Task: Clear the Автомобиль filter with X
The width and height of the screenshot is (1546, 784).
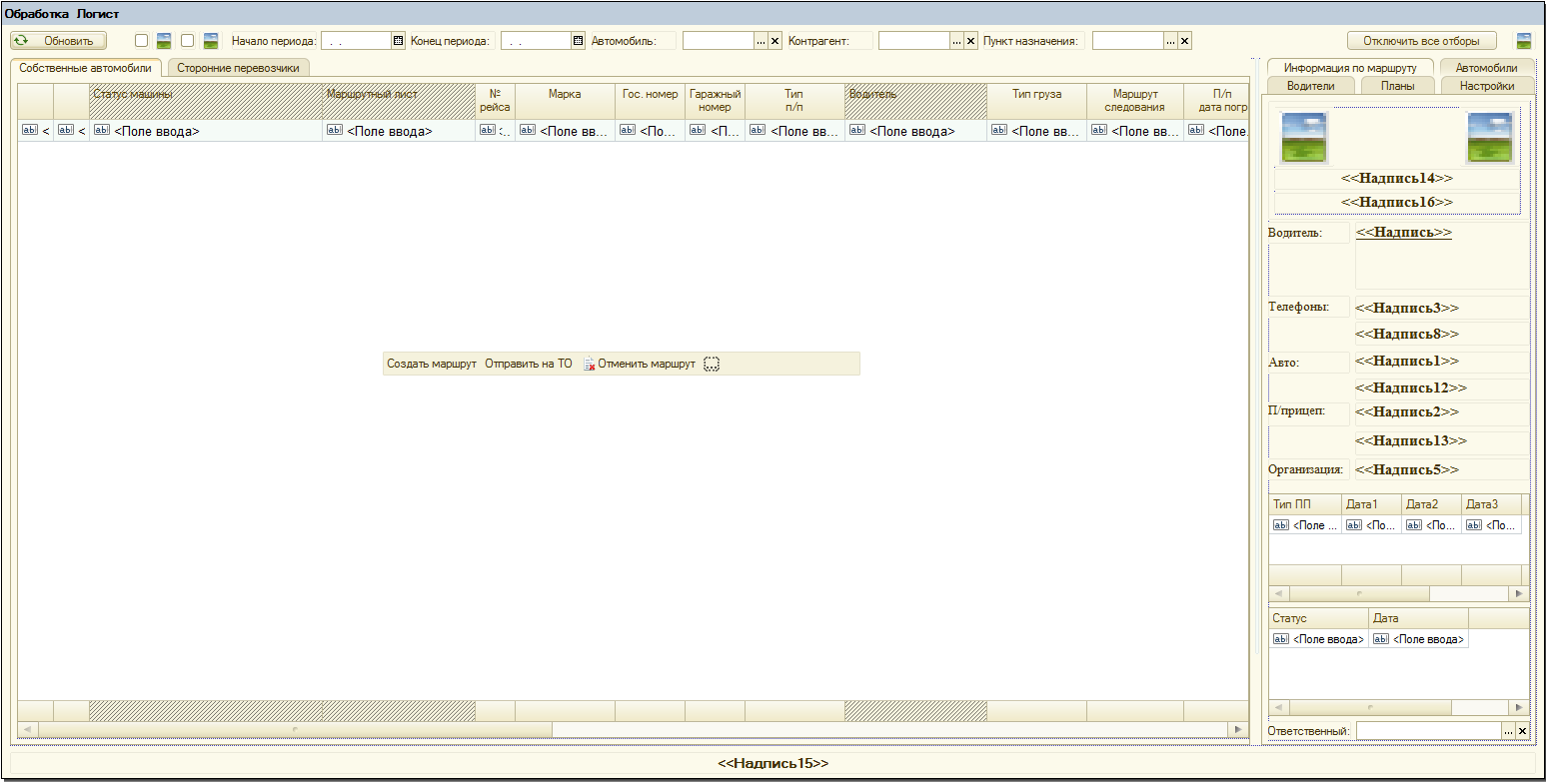Action: [774, 41]
